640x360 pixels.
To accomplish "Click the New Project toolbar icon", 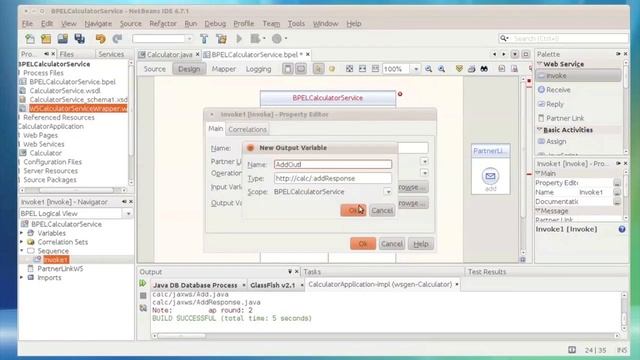I will [x=46, y=39].
